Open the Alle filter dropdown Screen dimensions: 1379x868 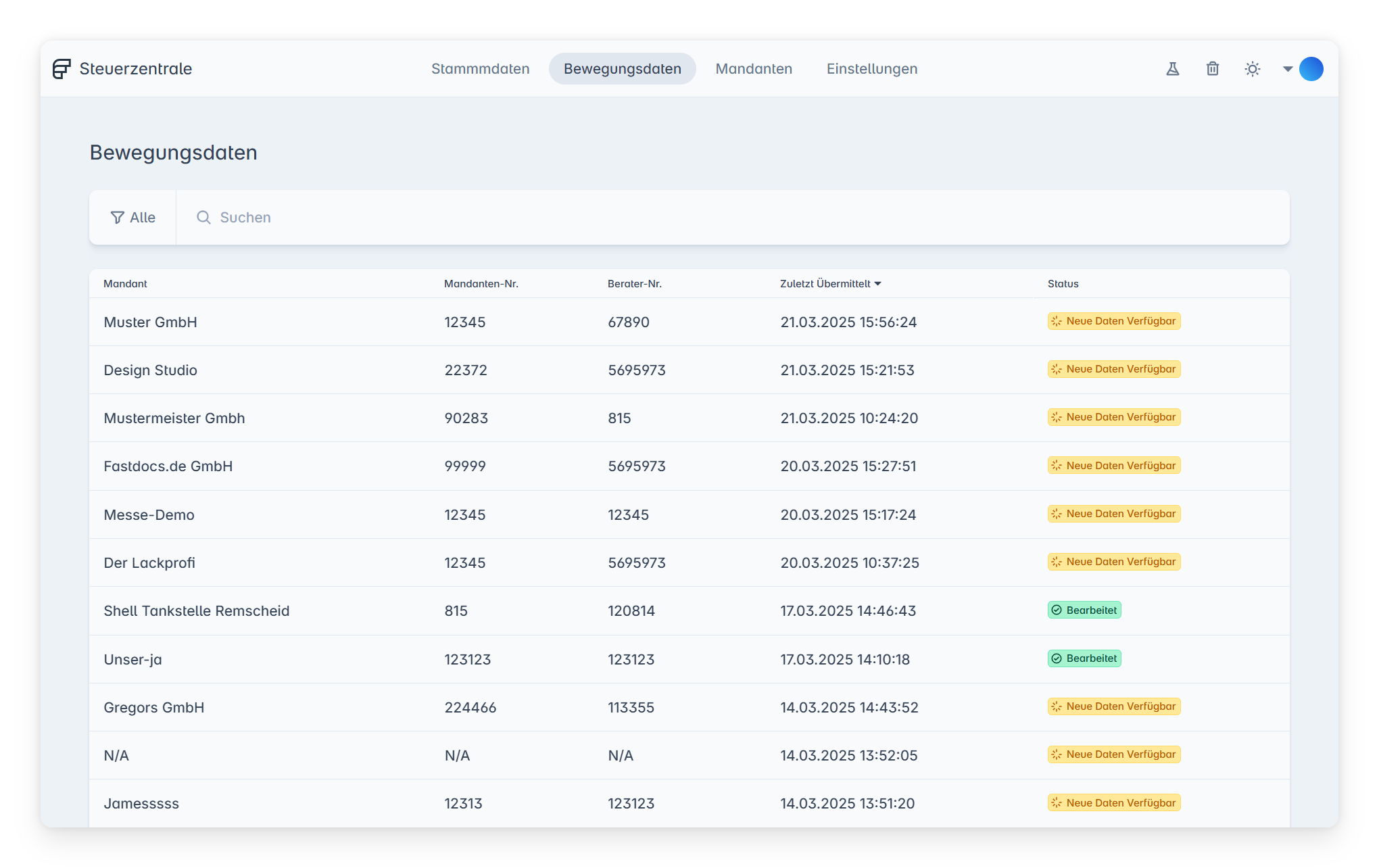pos(133,218)
